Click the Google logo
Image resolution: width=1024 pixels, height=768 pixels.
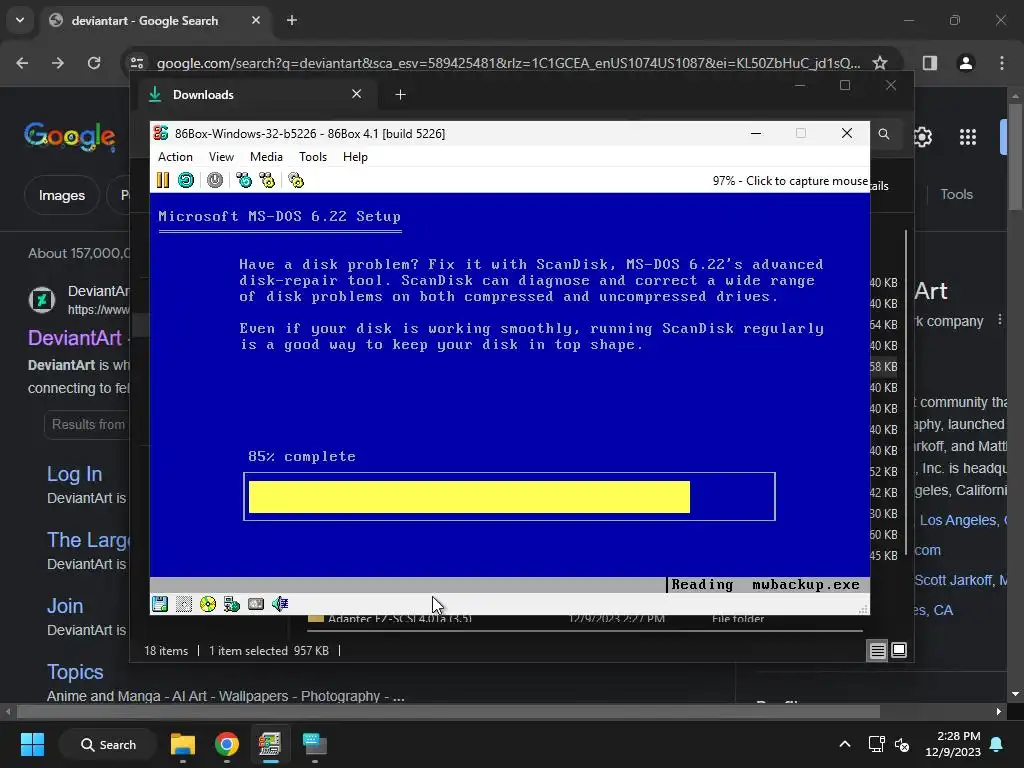[x=70, y=136]
